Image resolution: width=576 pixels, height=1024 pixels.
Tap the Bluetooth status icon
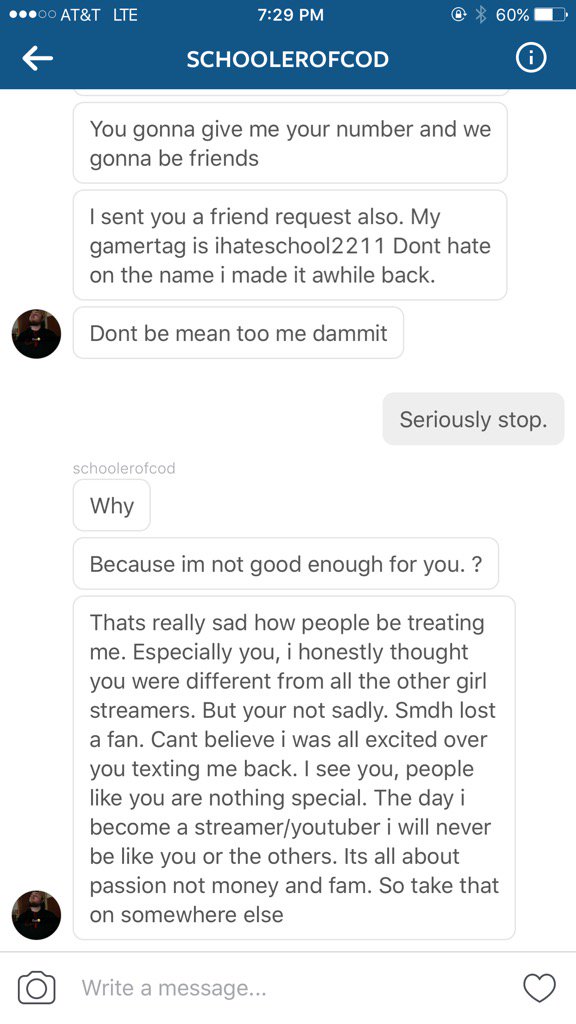coord(481,15)
